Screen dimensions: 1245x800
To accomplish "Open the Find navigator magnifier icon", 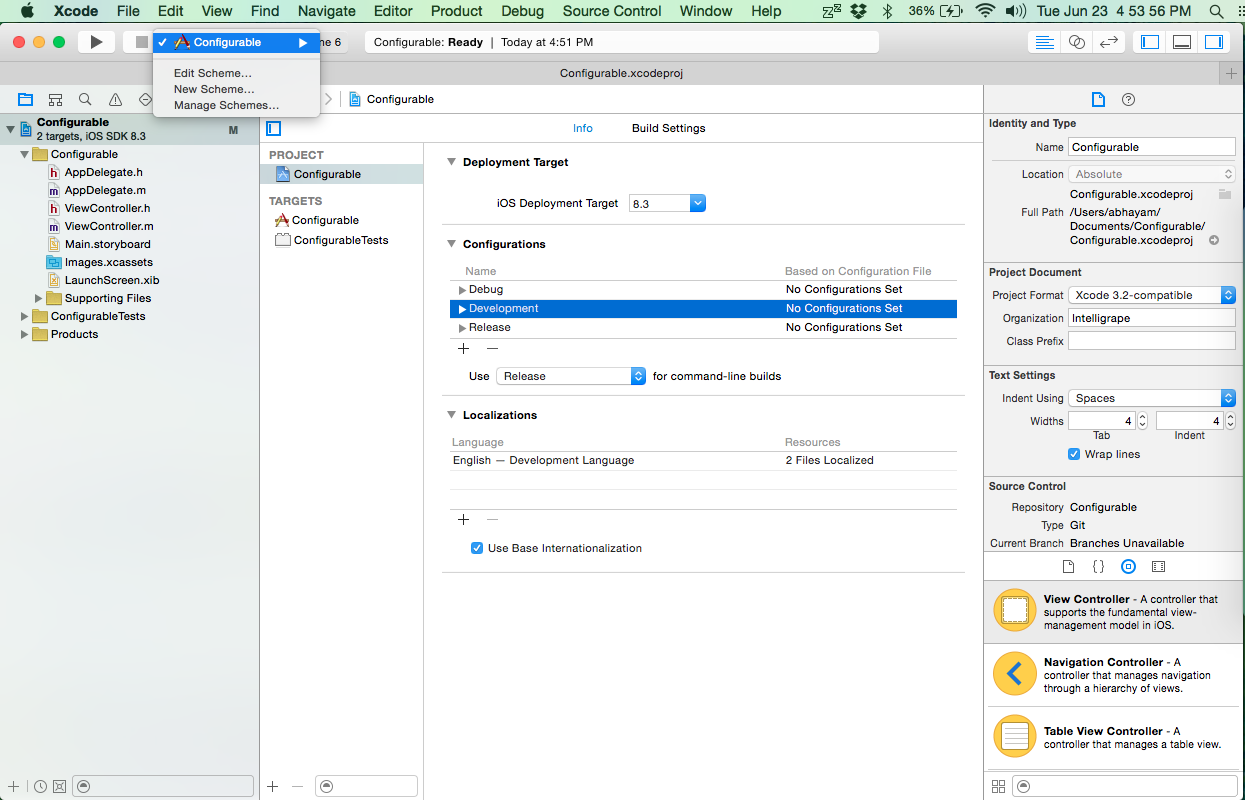I will tap(85, 100).
